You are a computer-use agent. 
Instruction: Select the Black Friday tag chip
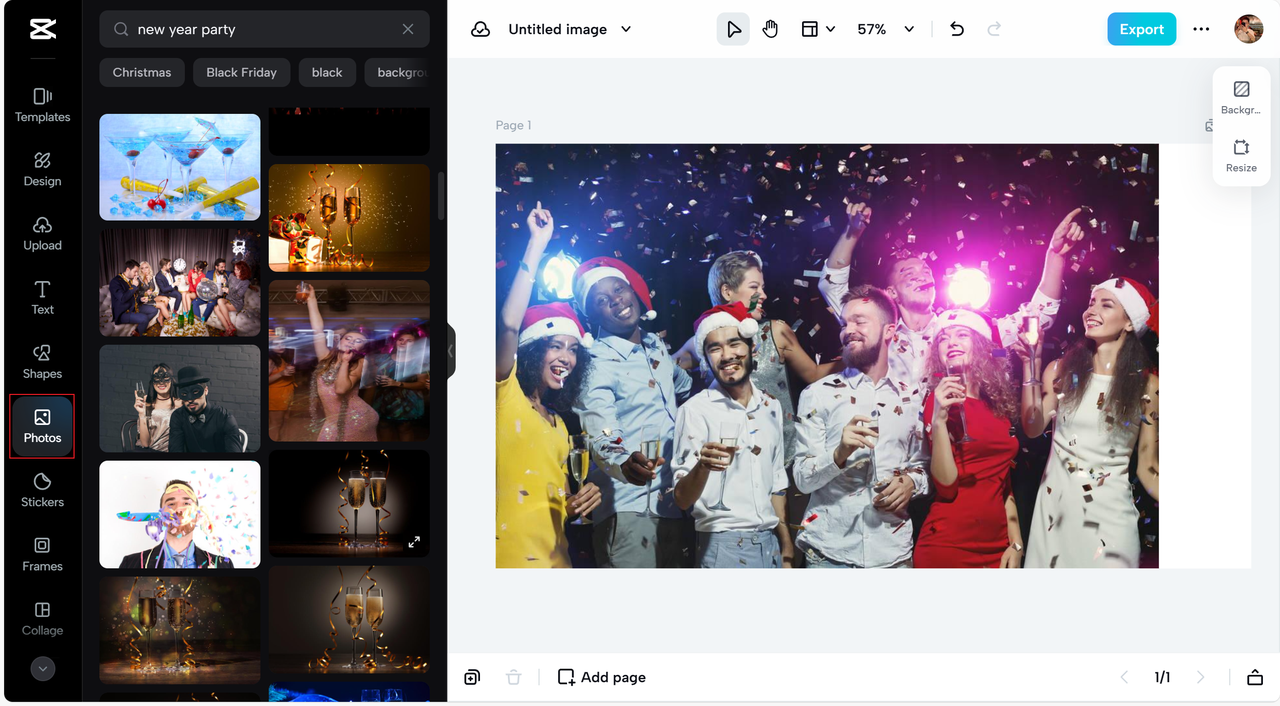(241, 72)
